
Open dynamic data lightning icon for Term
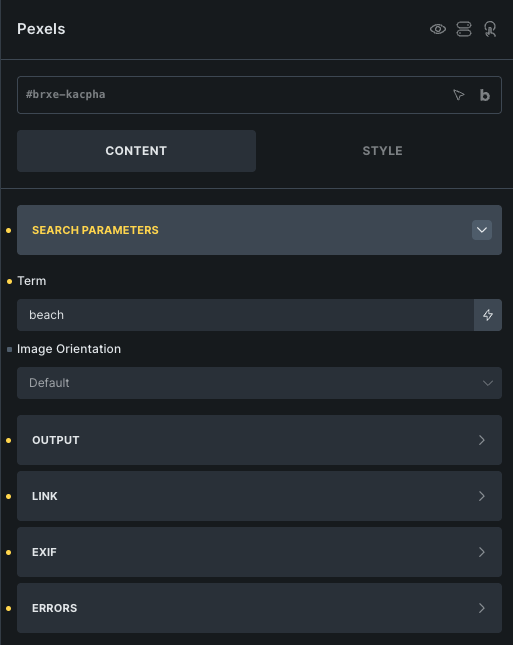click(487, 315)
